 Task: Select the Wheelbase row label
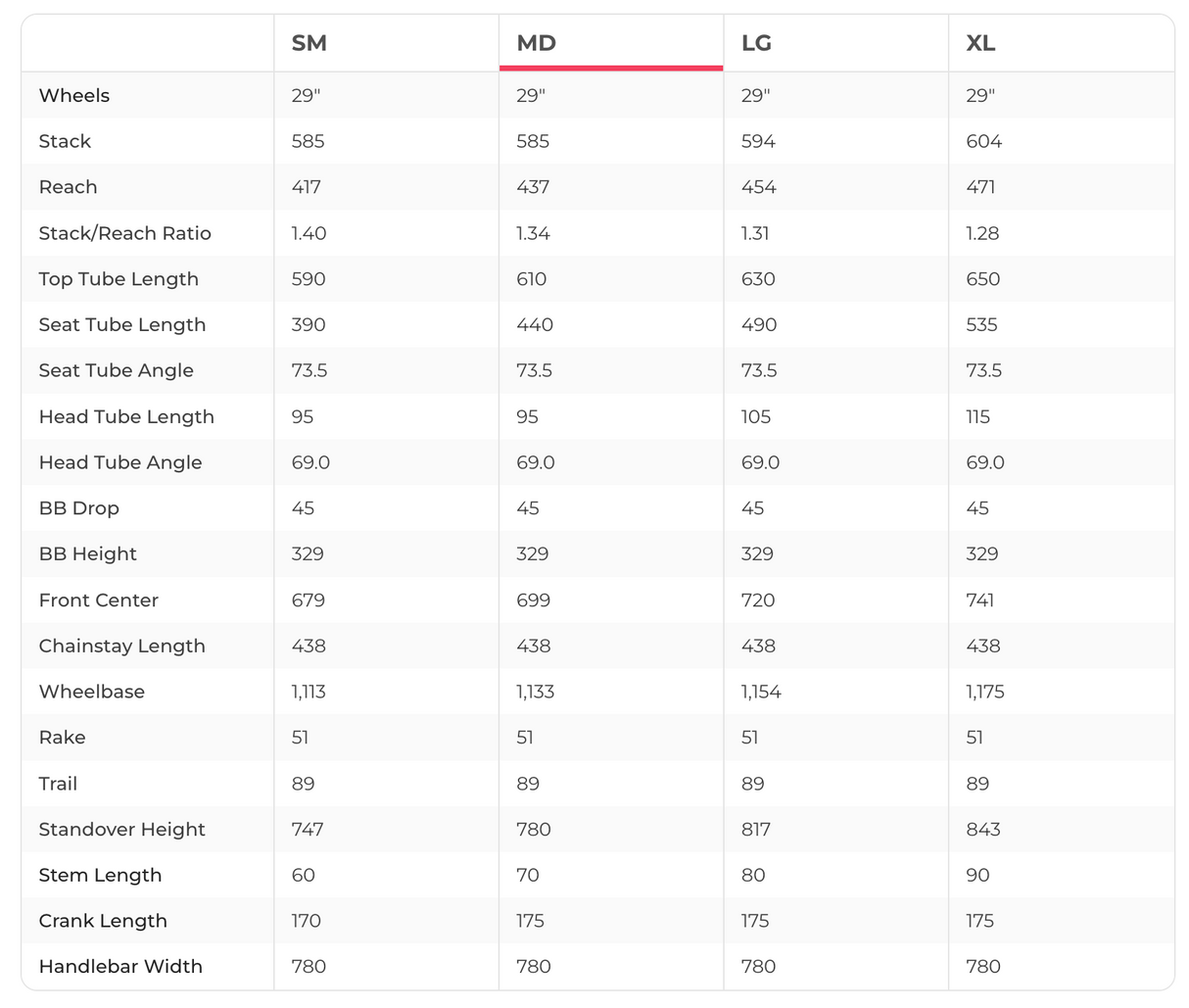(x=92, y=692)
